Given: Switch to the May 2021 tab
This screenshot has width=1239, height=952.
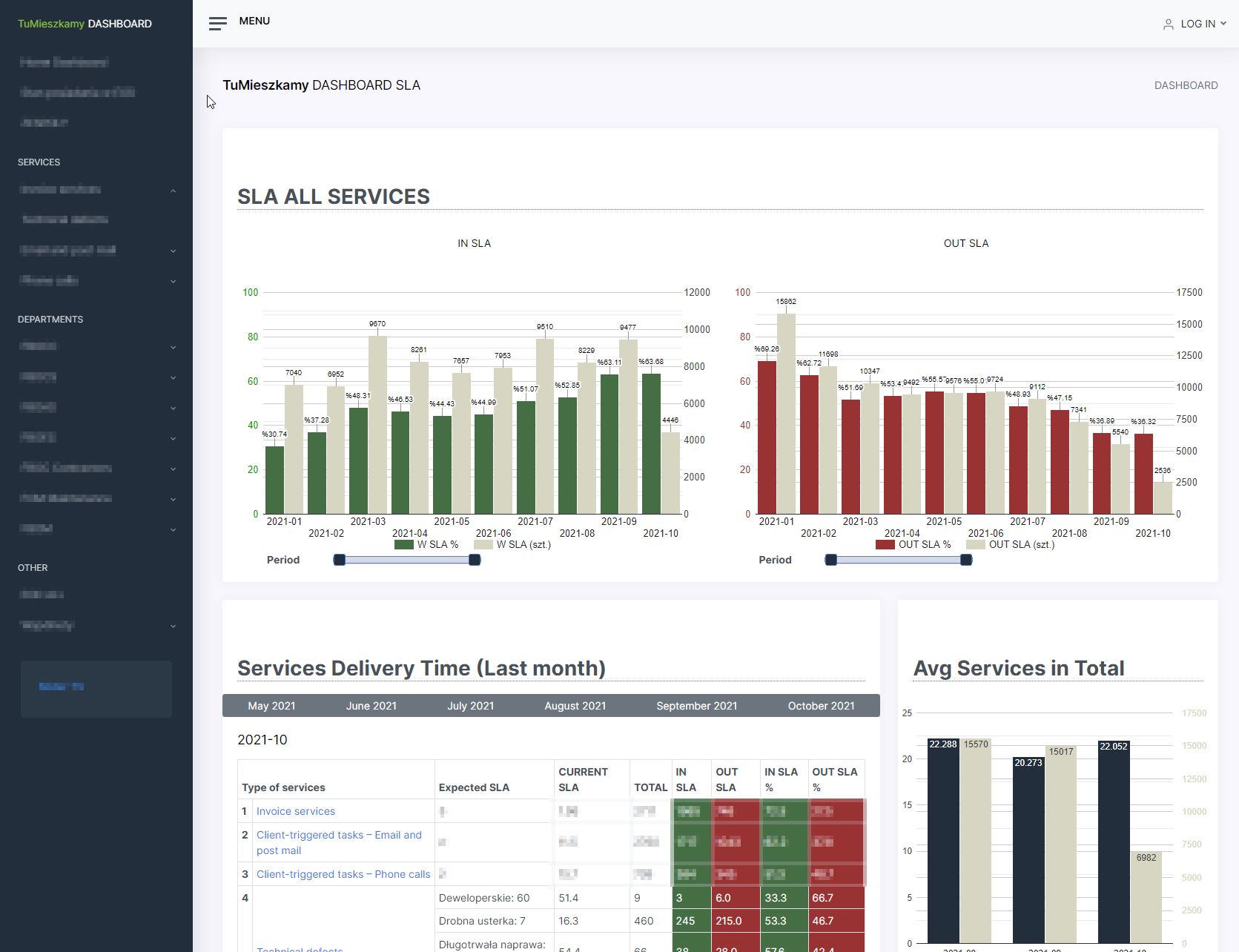Looking at the screenshot, I should 272,706.
